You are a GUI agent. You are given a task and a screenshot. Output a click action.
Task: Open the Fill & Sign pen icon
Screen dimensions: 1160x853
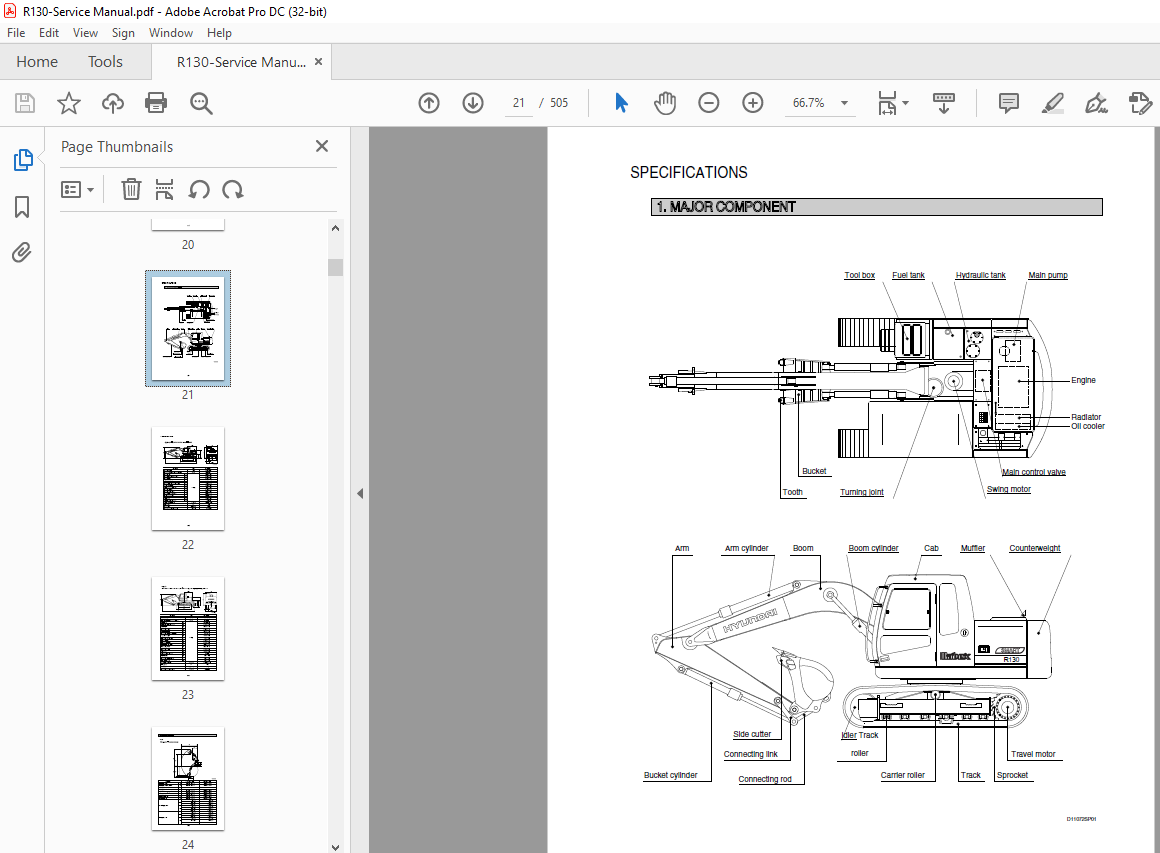pyautogui.click(x=1096, y=103)
